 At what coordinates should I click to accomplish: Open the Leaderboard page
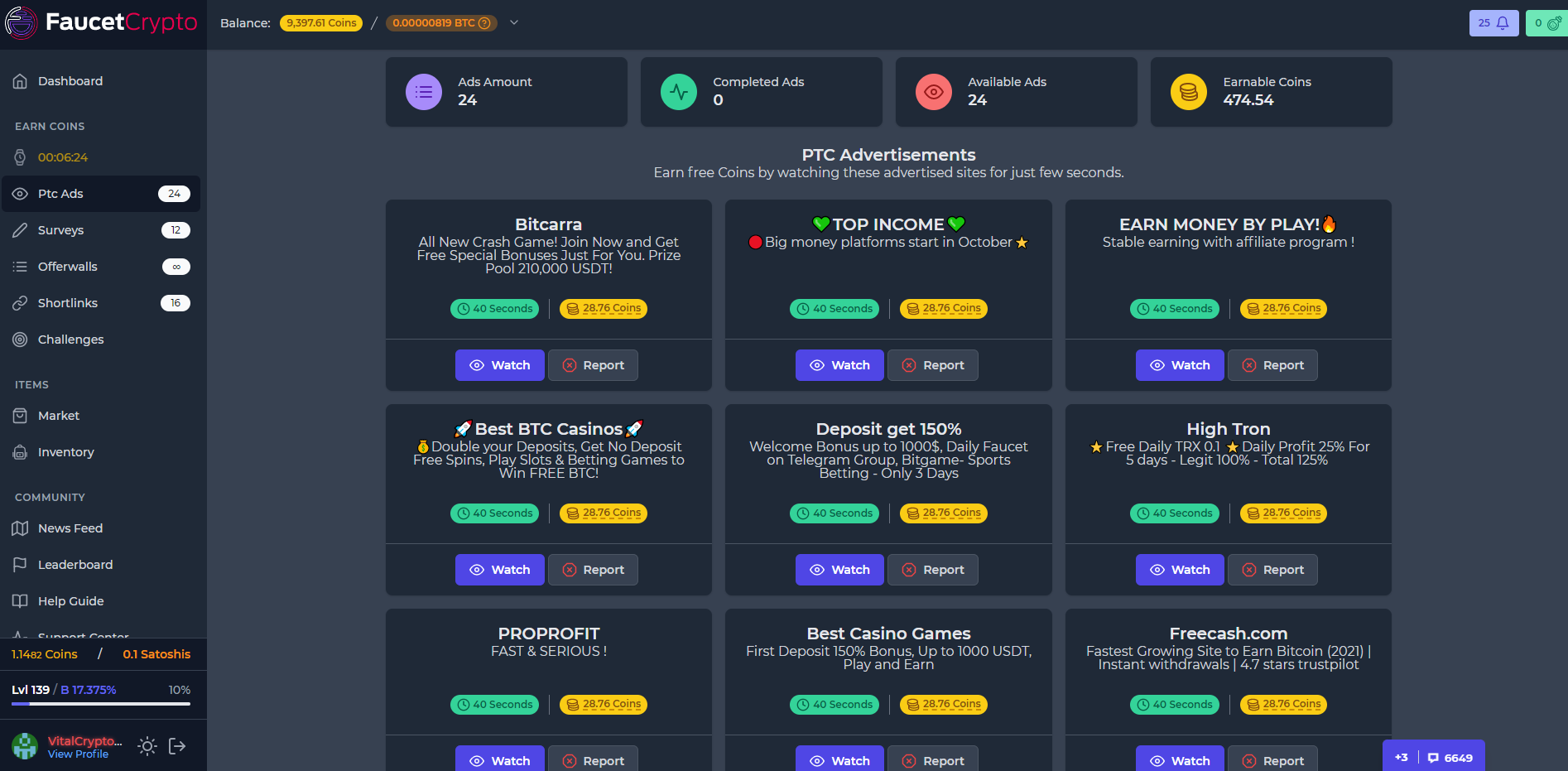coord(101,565)
